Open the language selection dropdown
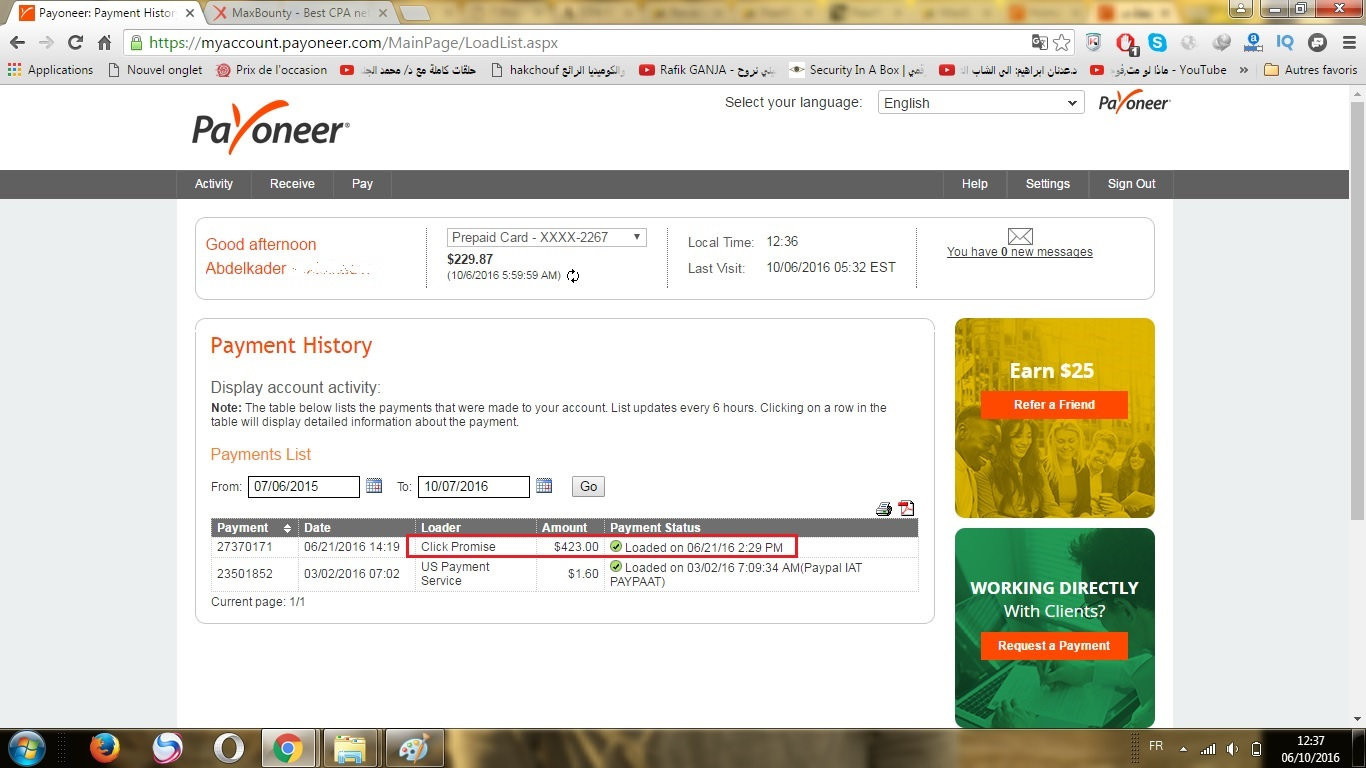This screenshot has height=768, width=1366. point(980,103)
